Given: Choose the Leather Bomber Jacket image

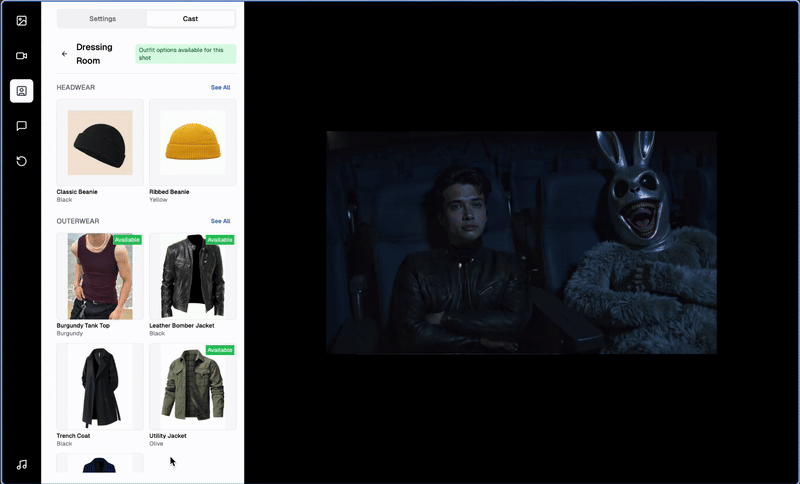Looking at the screenshot, I should coord(193,276).
